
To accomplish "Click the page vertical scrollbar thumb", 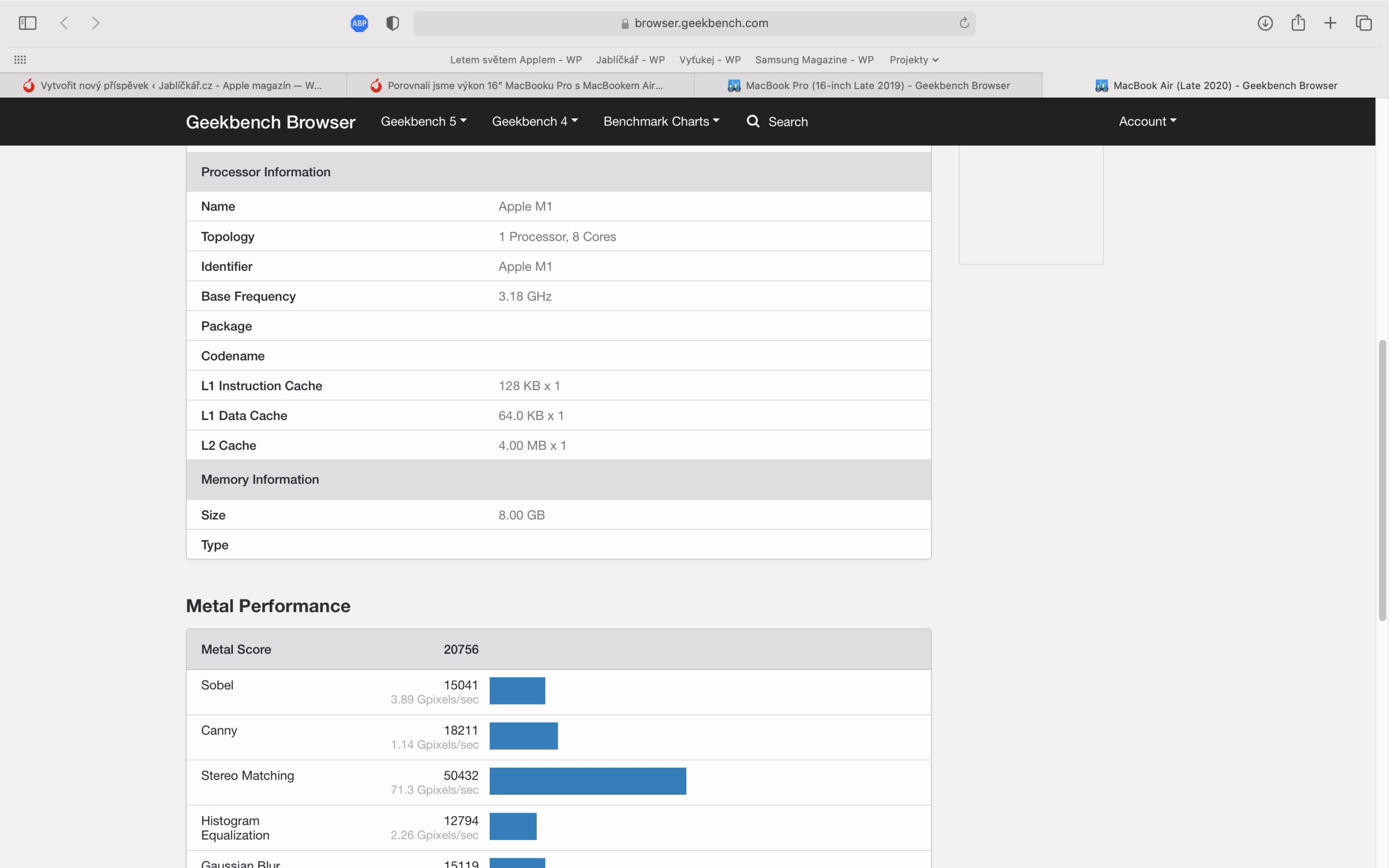I will click(1382, 481).
